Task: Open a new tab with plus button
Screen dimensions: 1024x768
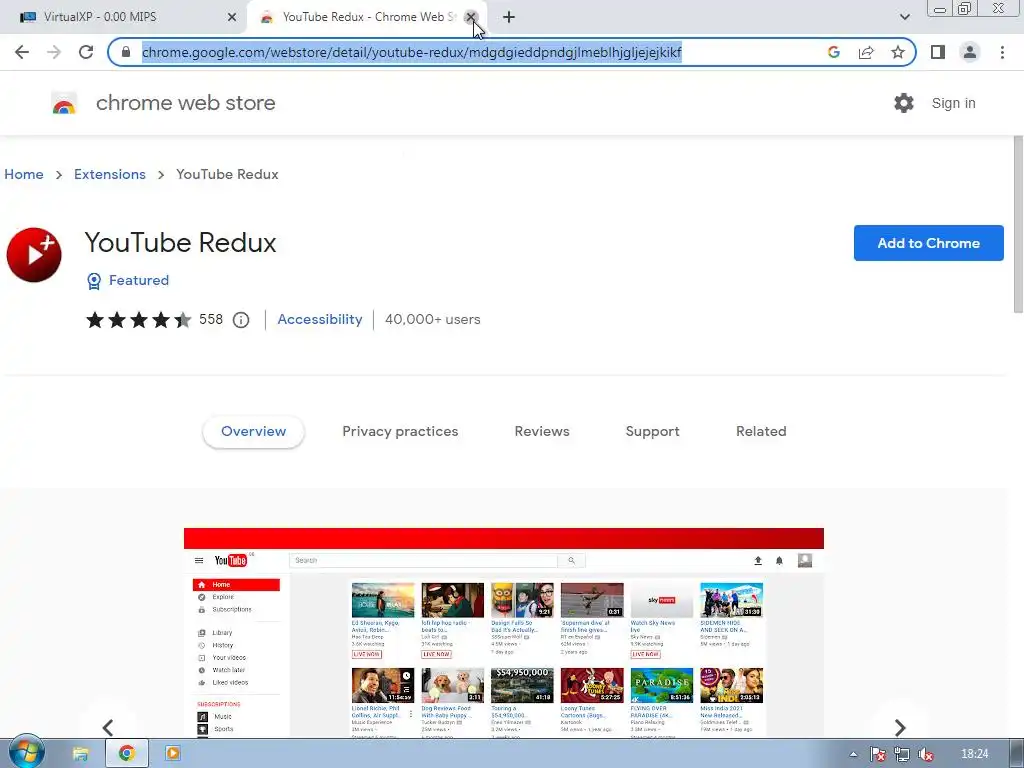Action: 509,17
